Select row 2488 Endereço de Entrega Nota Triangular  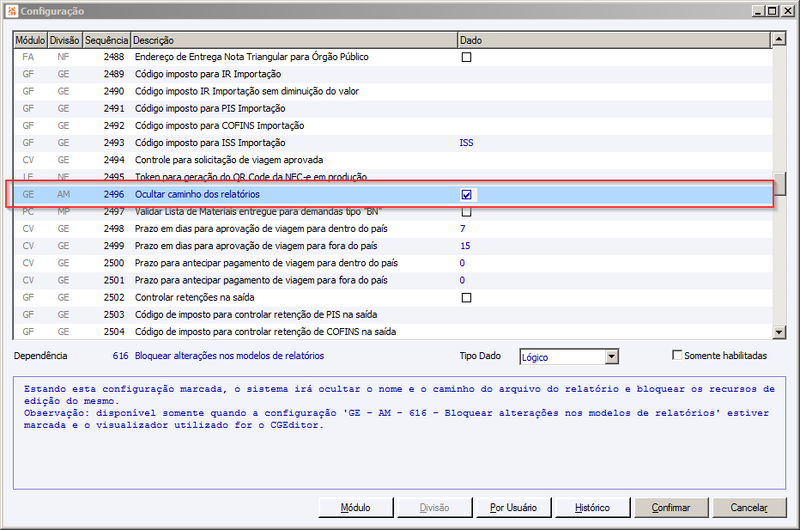(393, 57)
